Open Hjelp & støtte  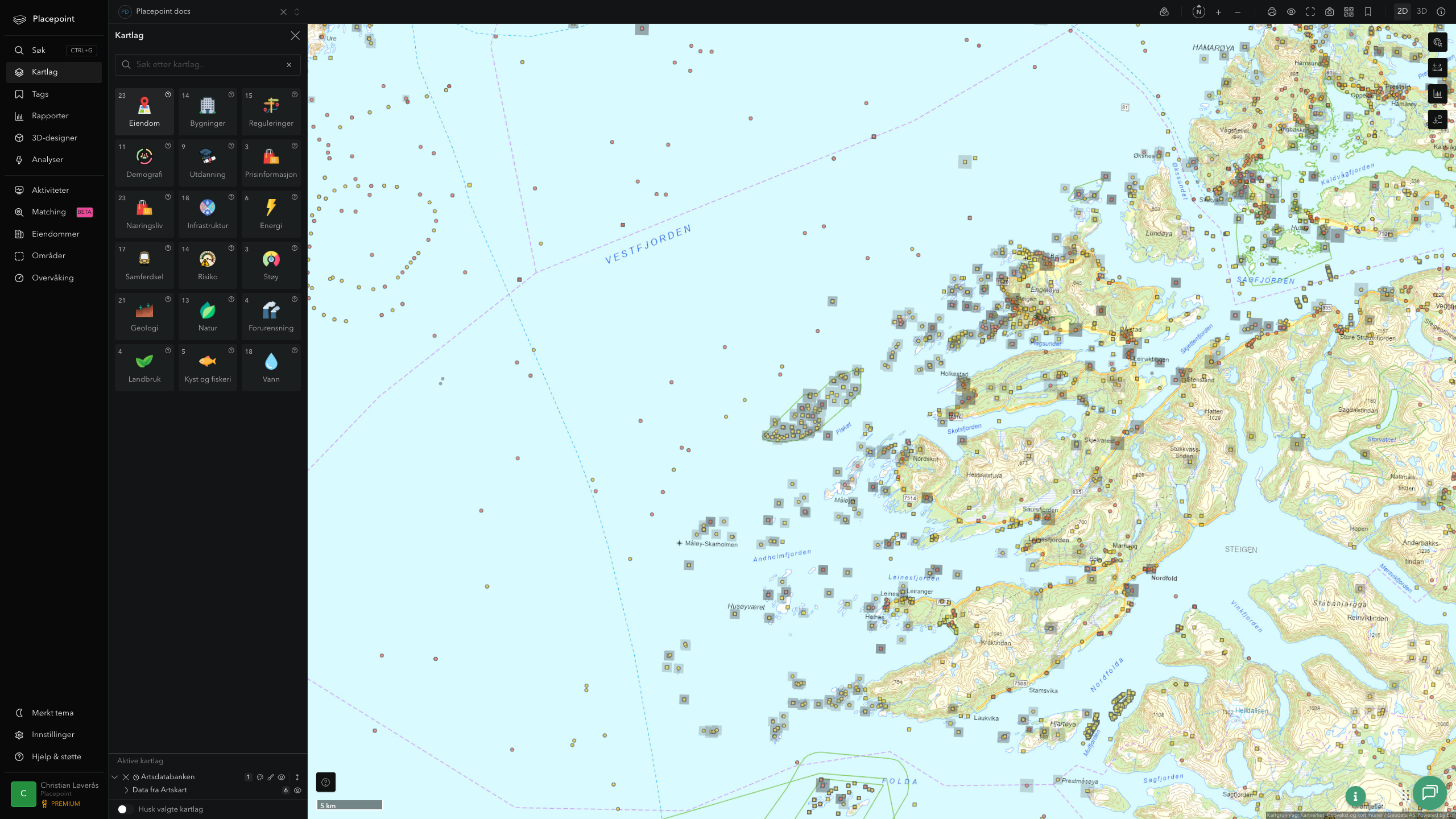pos(54,756)
